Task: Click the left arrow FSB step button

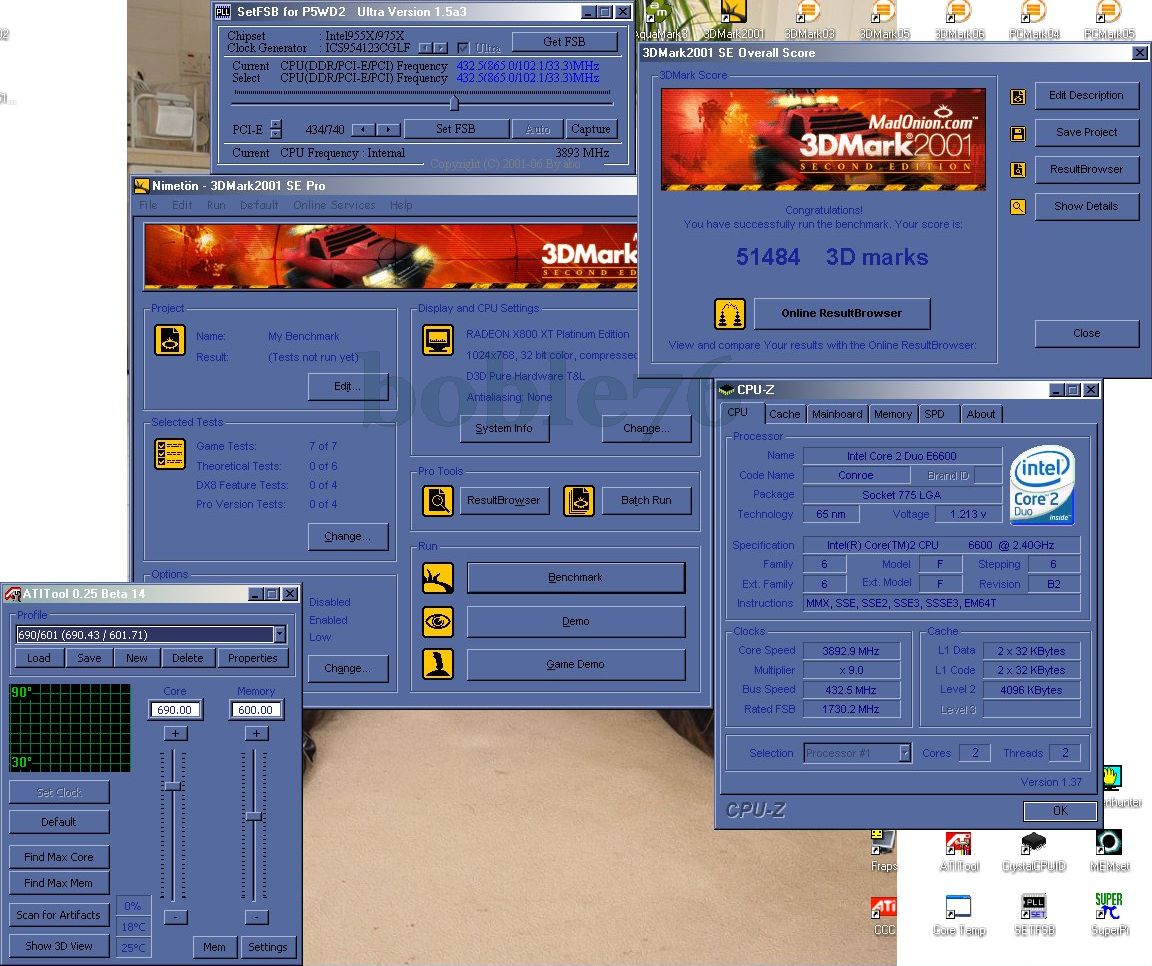Action: pos(363,130)
